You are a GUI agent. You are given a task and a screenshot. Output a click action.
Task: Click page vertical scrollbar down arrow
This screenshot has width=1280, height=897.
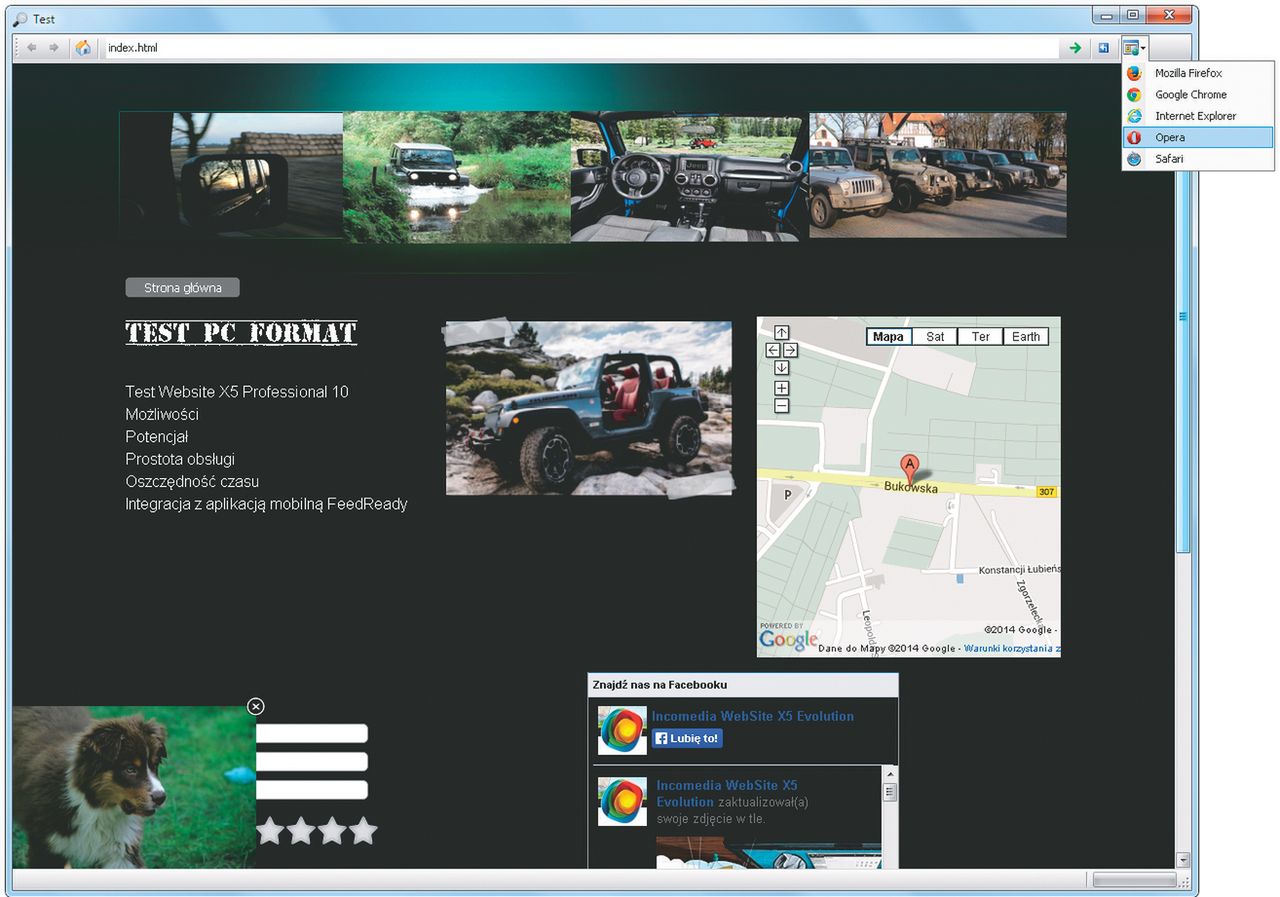pyautogui.click(x=1183, y=859)
